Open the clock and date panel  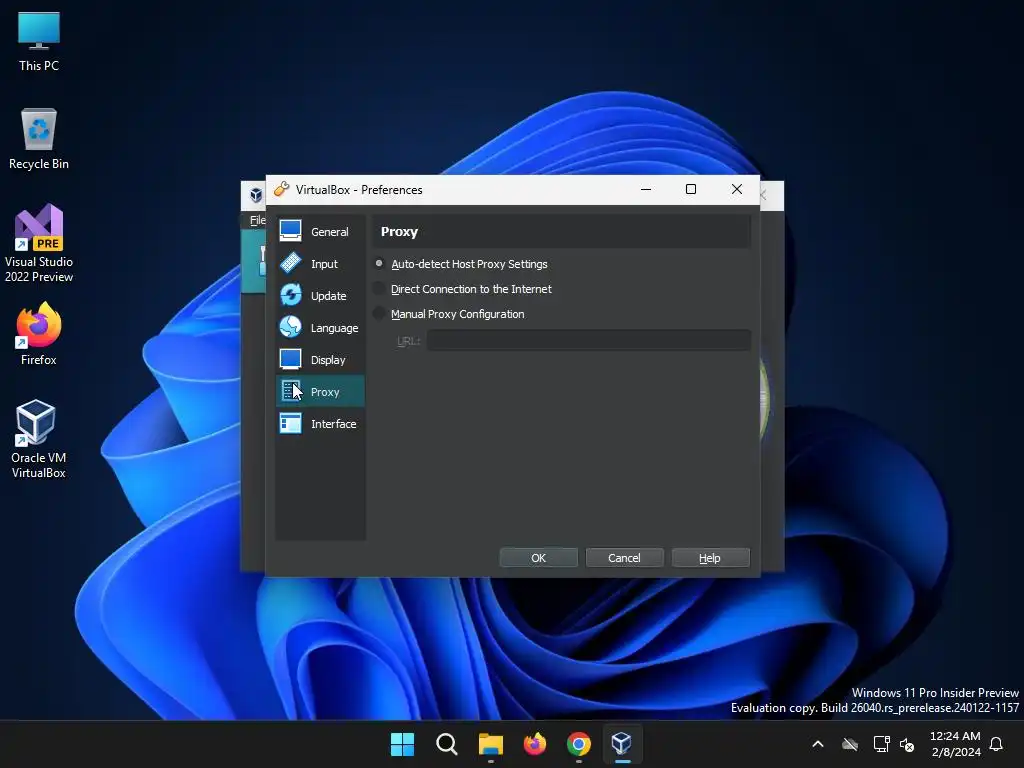(x=955, y=744)
